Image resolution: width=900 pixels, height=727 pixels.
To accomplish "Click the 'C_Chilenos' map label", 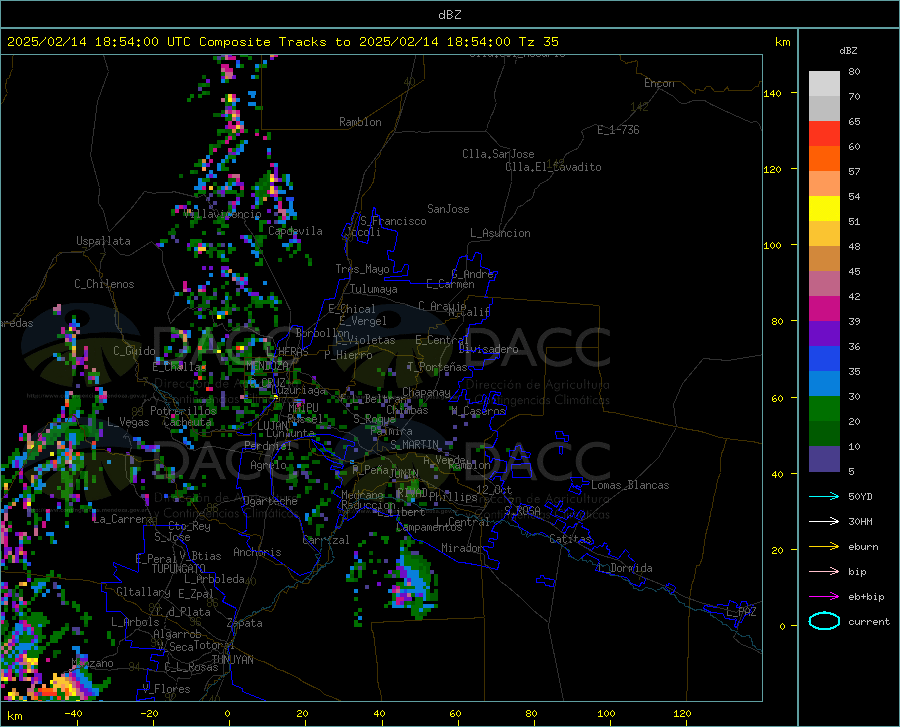I will point(104,284).
